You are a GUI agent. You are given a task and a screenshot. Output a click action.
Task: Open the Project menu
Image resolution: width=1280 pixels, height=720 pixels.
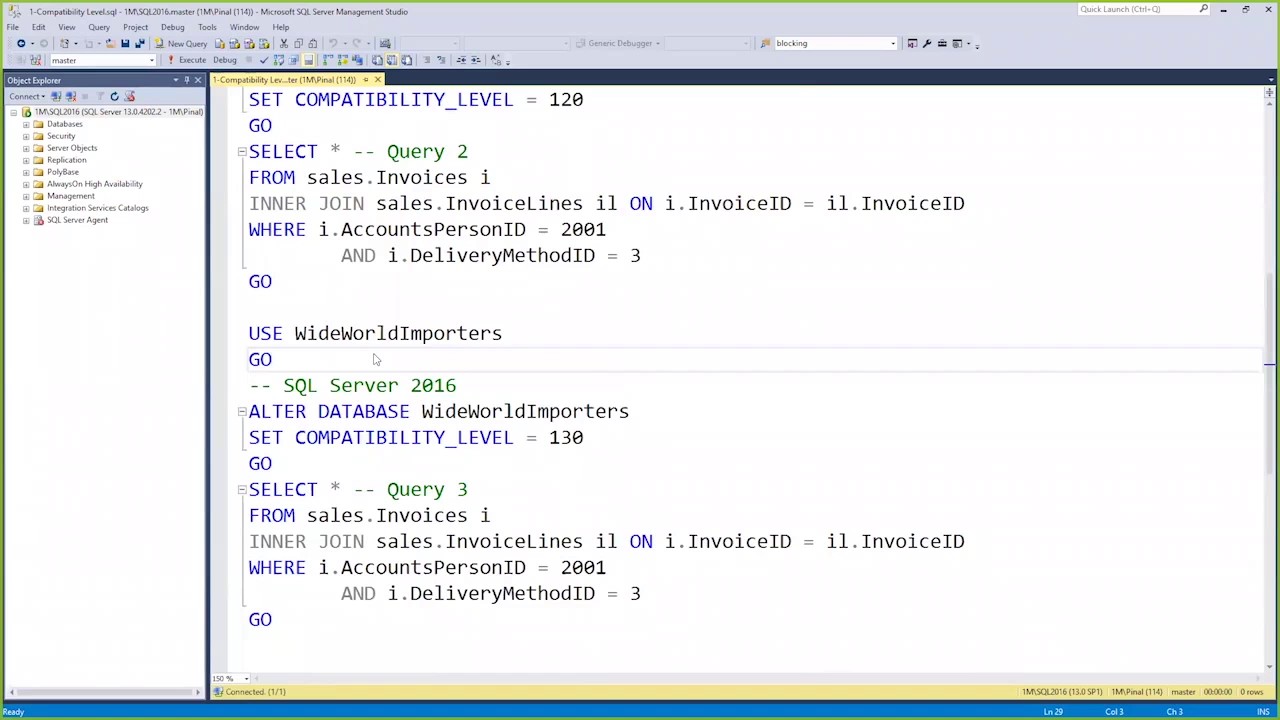[x=135, y=27]
